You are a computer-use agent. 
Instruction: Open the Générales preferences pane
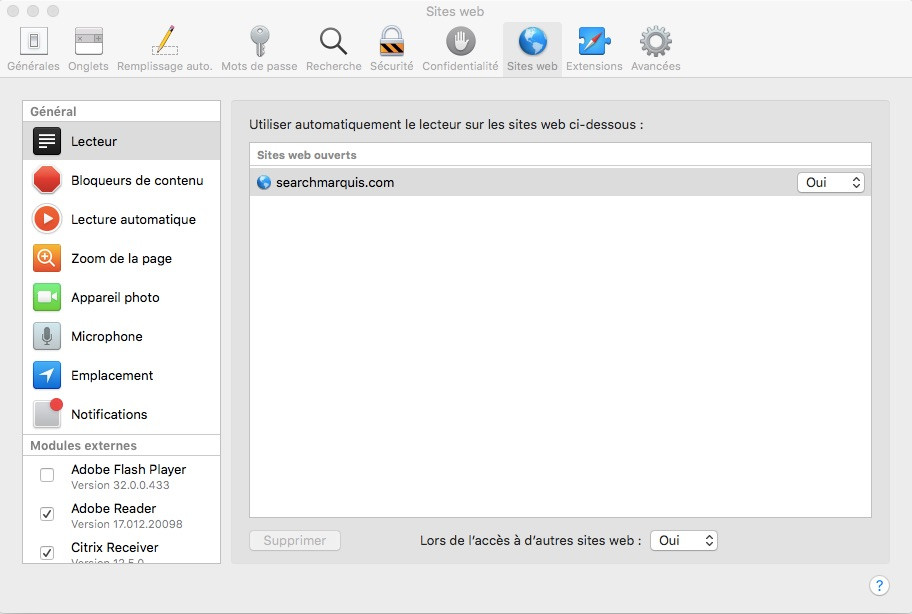coord(33,47)
